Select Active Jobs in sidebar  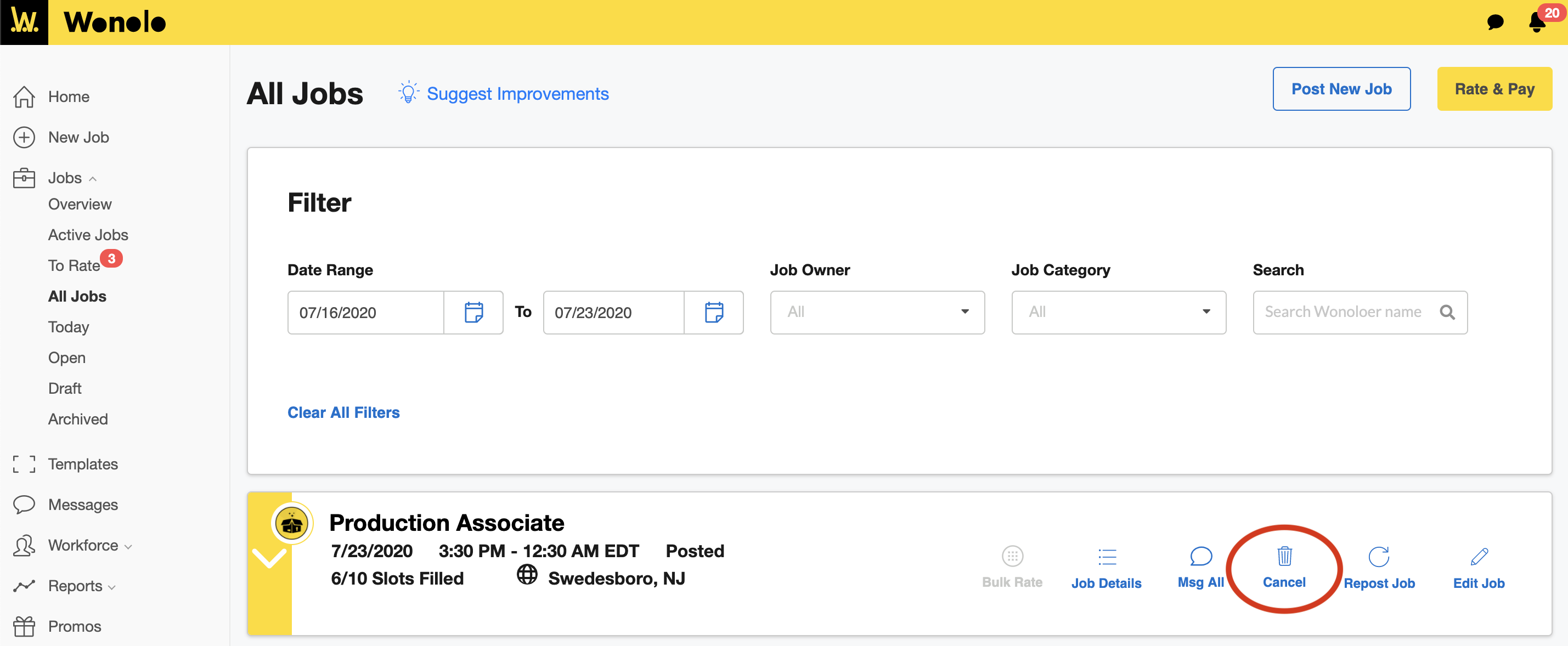coord(88,234)
